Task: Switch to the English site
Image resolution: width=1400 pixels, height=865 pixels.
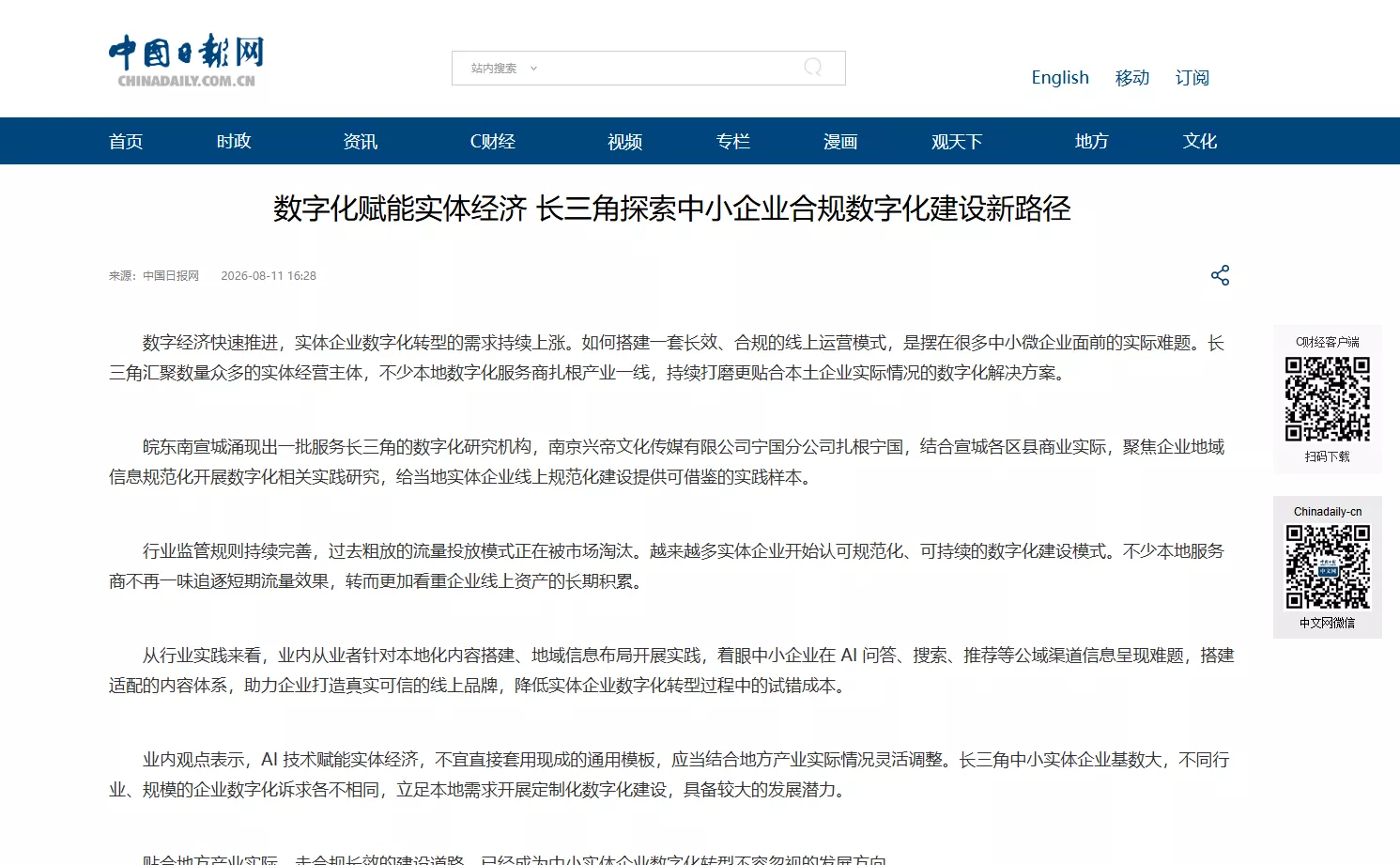Action: pos(1060,77)
